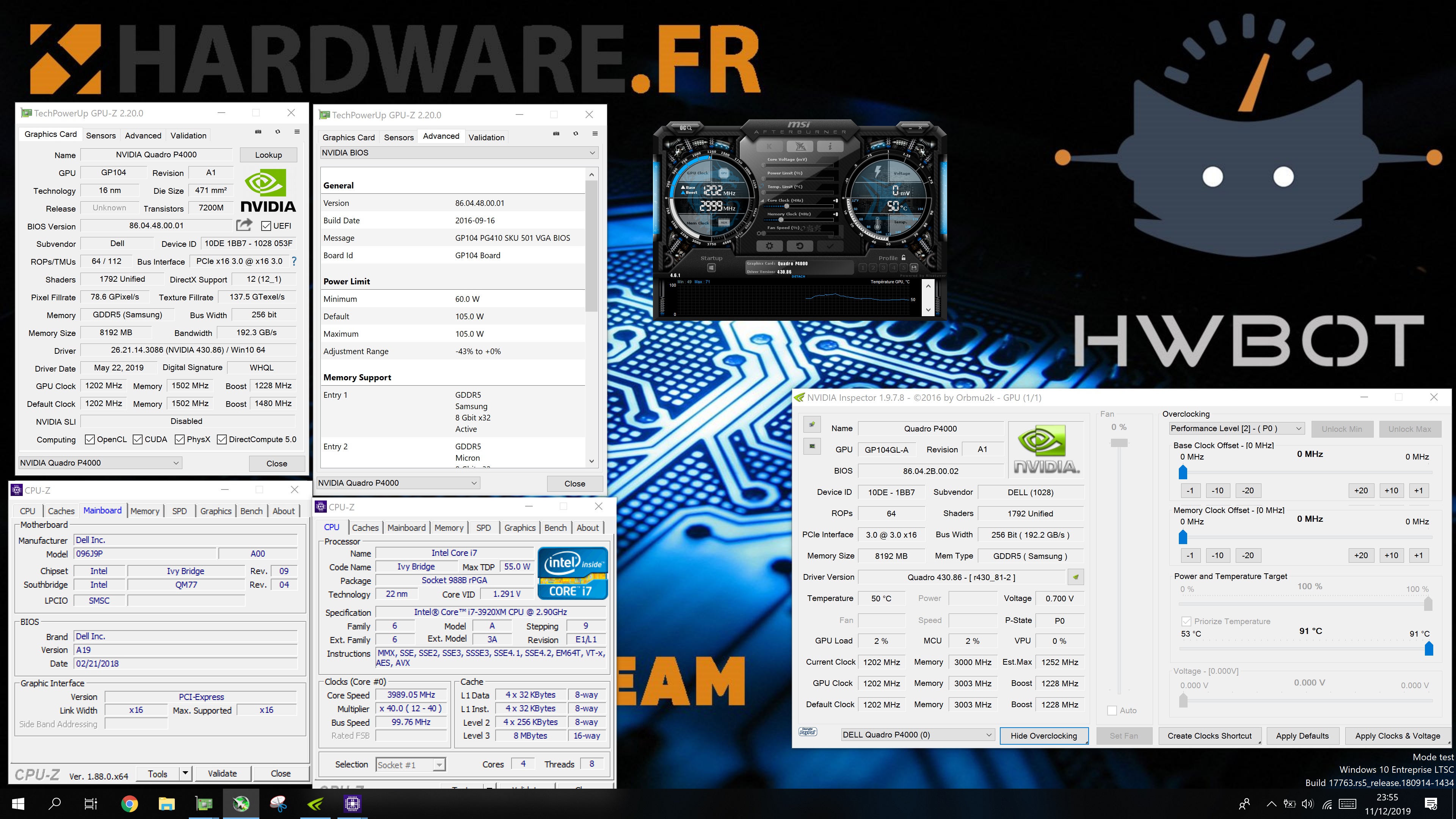Viewport: 1456px width, 819px height.
Task: Expand NVIDIA BIOS dropdown in GPU-Z Advanced
Action: pyautogui.click(x=460, y=152)
